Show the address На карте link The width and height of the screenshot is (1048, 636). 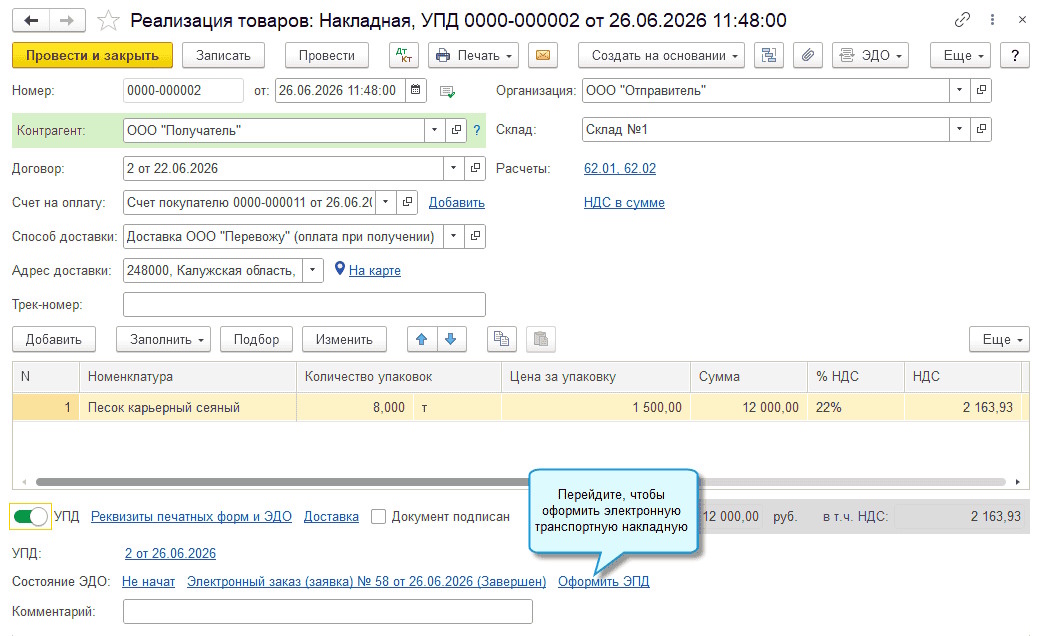(x=375, y=271)
